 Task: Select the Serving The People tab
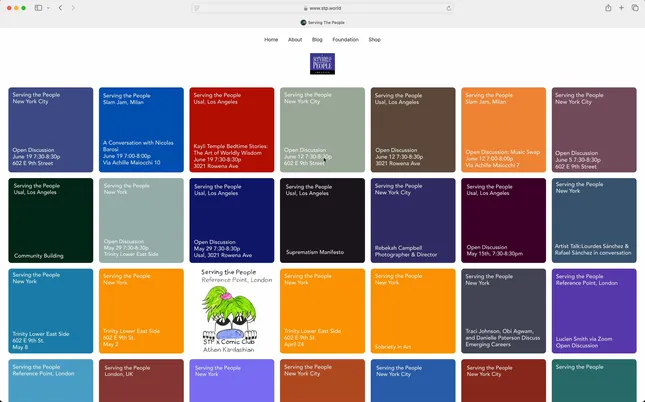[x=322, y=23]
